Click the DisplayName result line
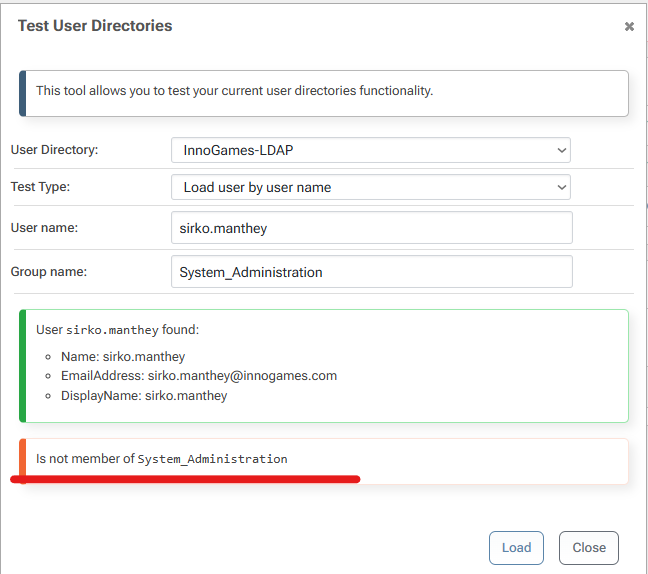 click(143, 396)
